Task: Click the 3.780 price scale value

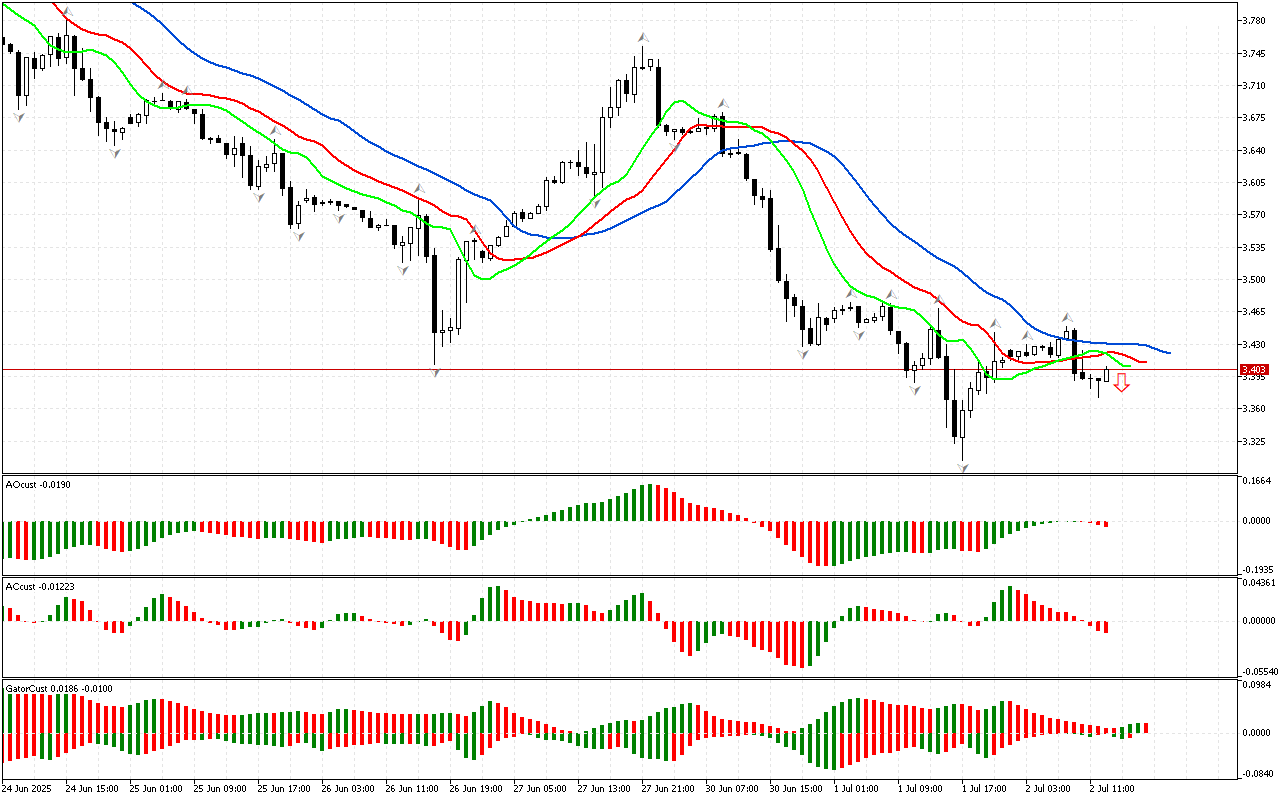Action: [x=1253, y=21]
